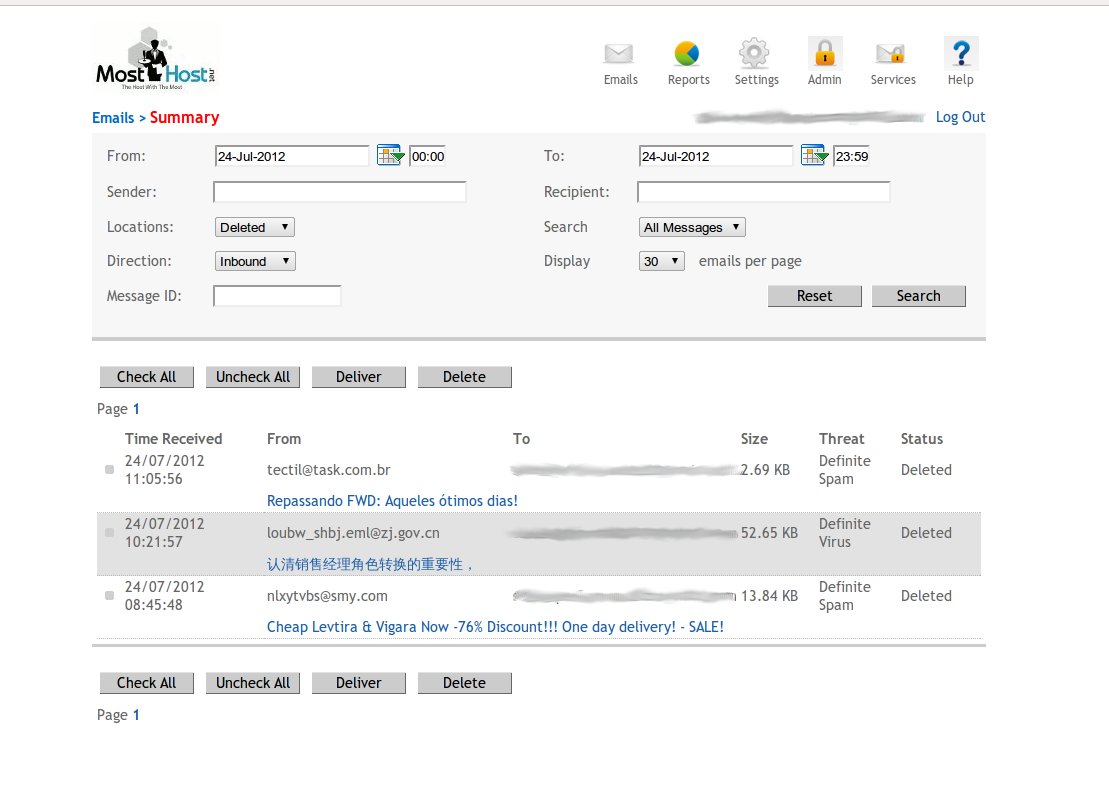Click the Log Out link

click(x=960, y=117)
